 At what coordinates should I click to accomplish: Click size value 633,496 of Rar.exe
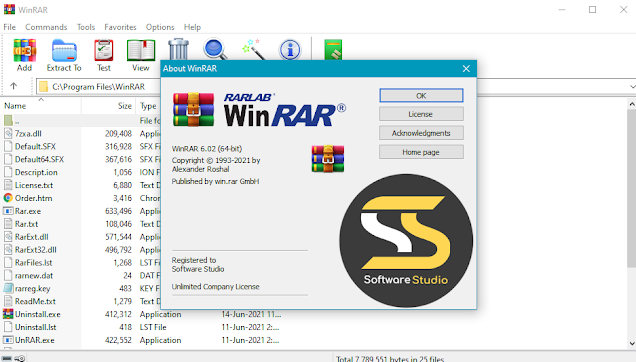click(x=118, y=211)
